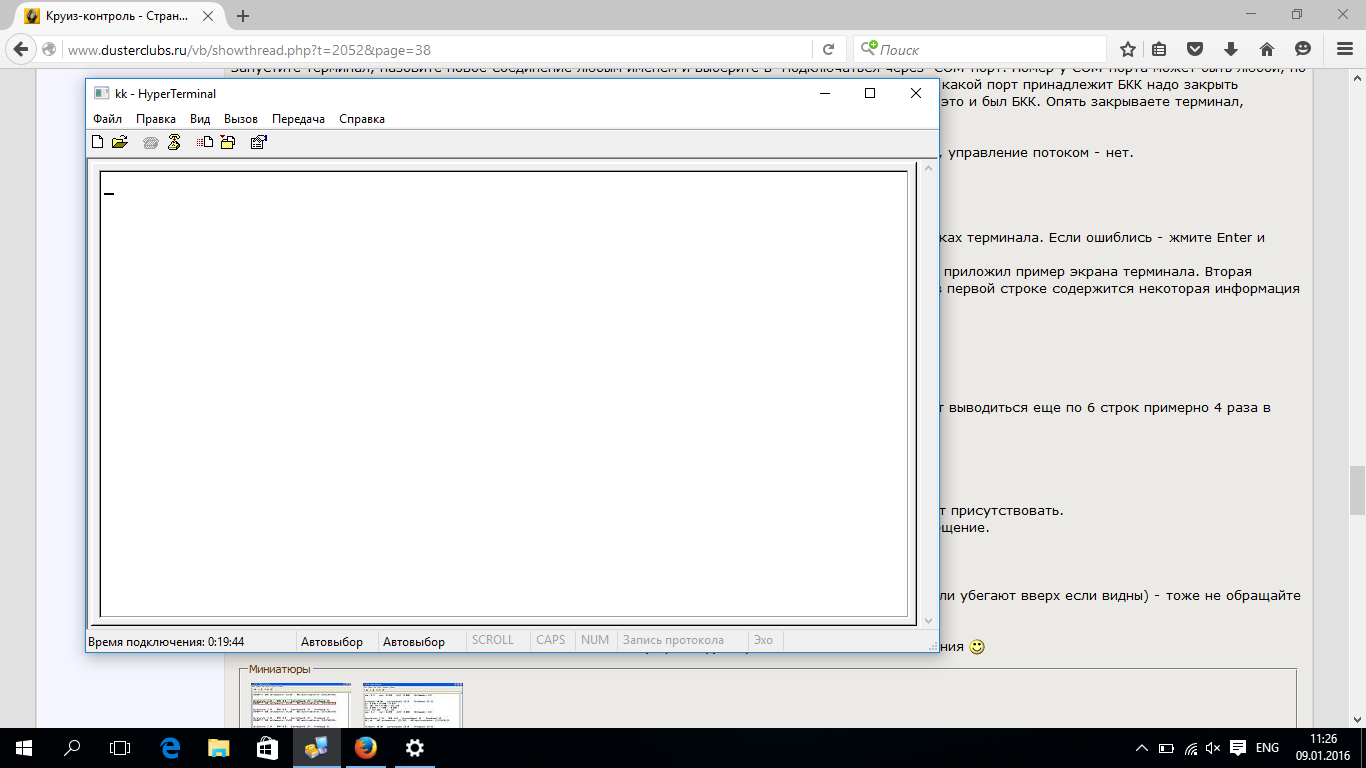Click the grayed Call telephone icon
The image size is (1366, 768).
[151, 142]
